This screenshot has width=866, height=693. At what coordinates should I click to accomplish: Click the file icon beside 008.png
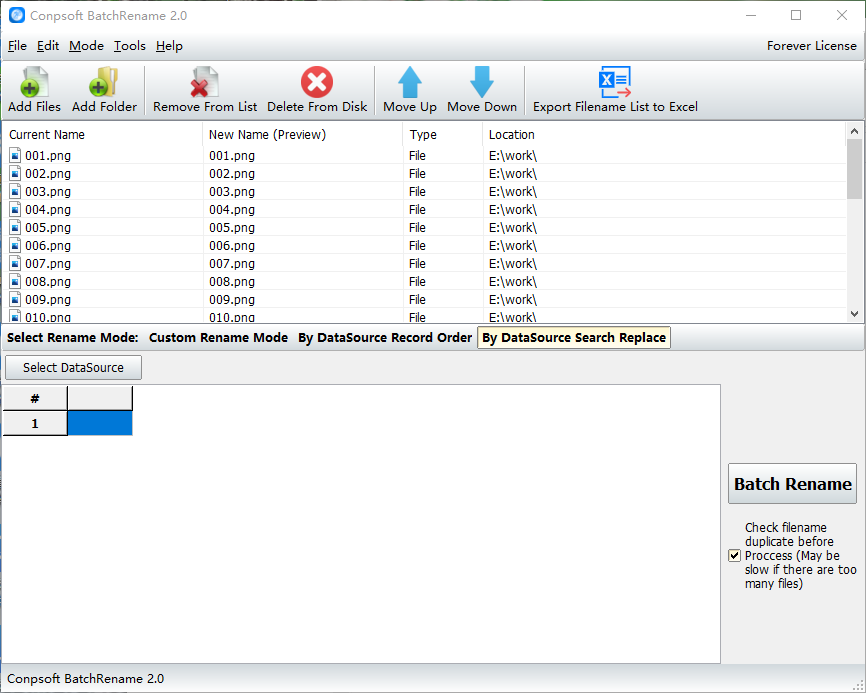15,282
